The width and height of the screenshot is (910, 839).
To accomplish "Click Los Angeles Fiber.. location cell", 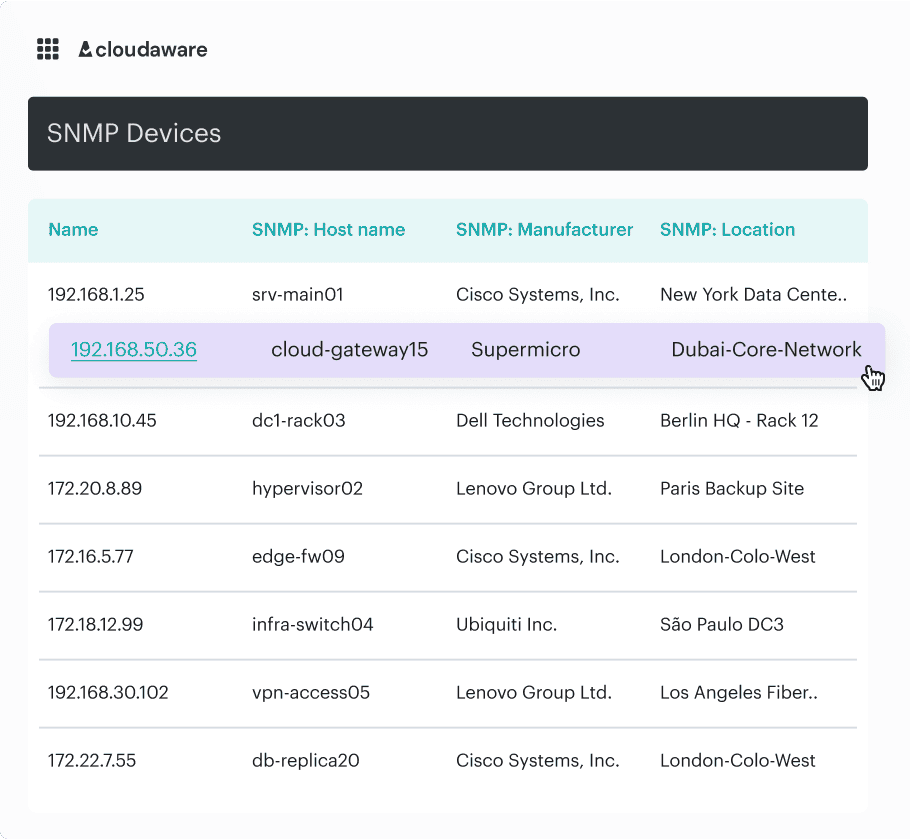I will point(739,693).
